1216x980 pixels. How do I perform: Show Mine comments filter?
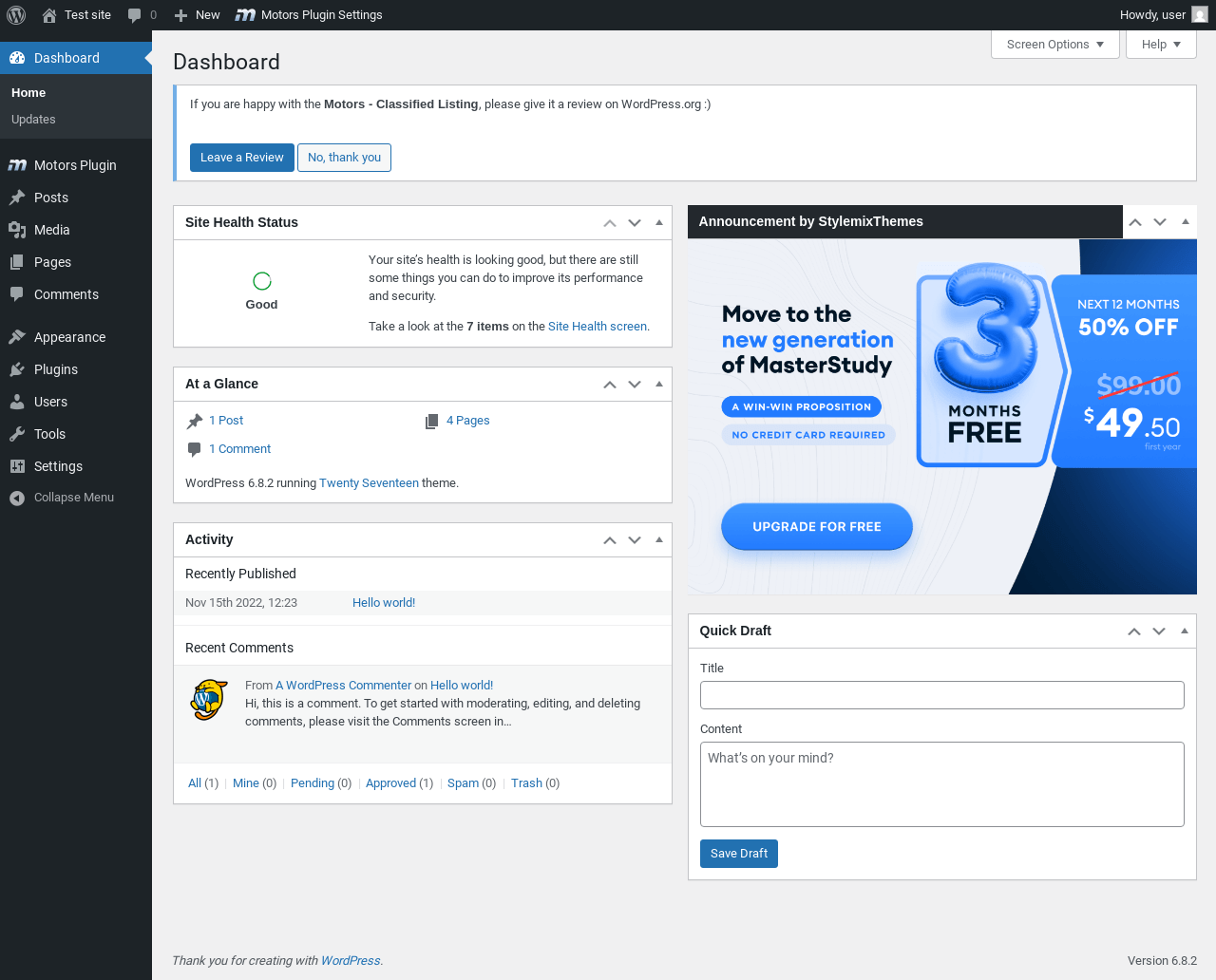coord(246,783)
